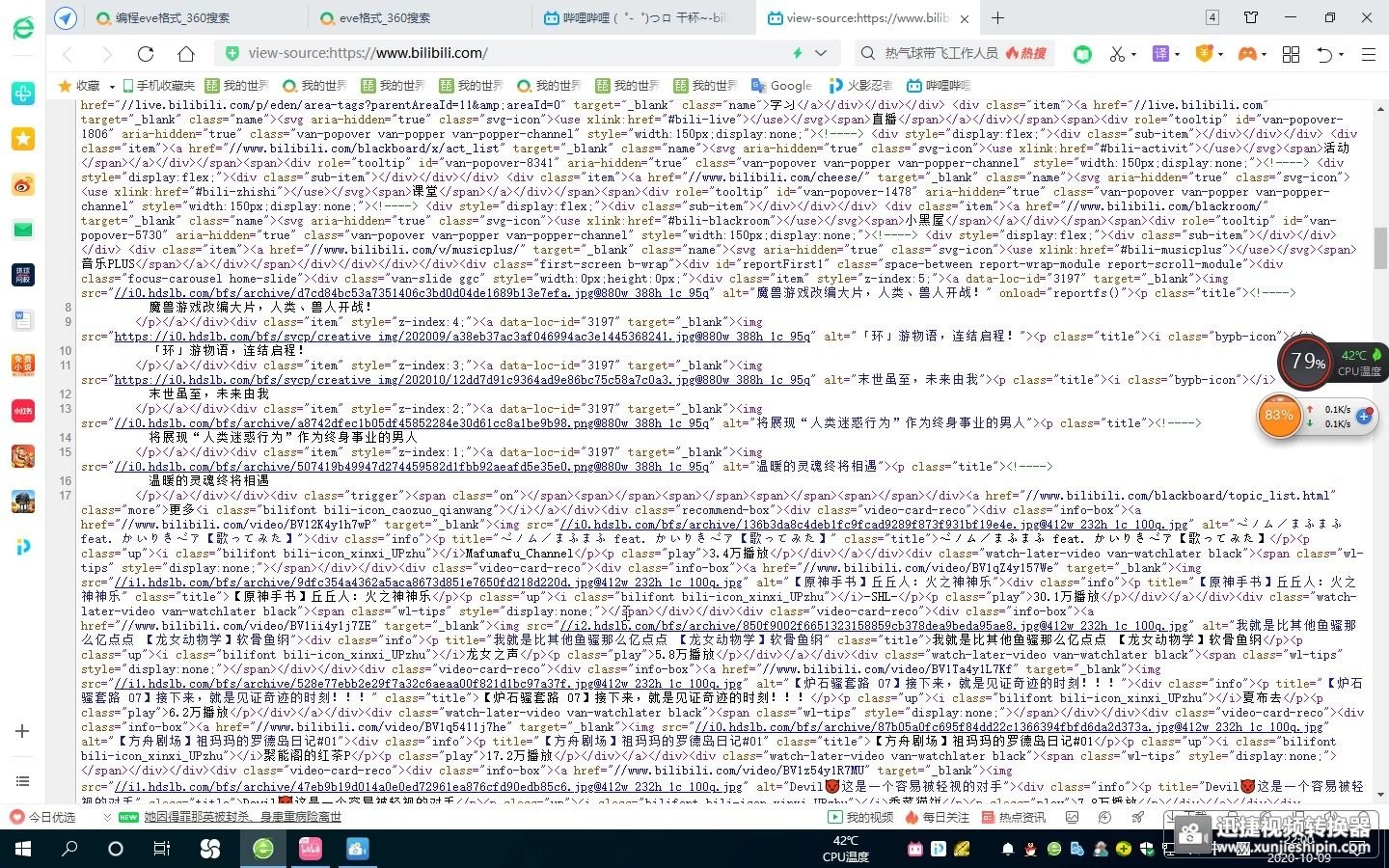Open the 译 translate tool

pos(1161,54)
